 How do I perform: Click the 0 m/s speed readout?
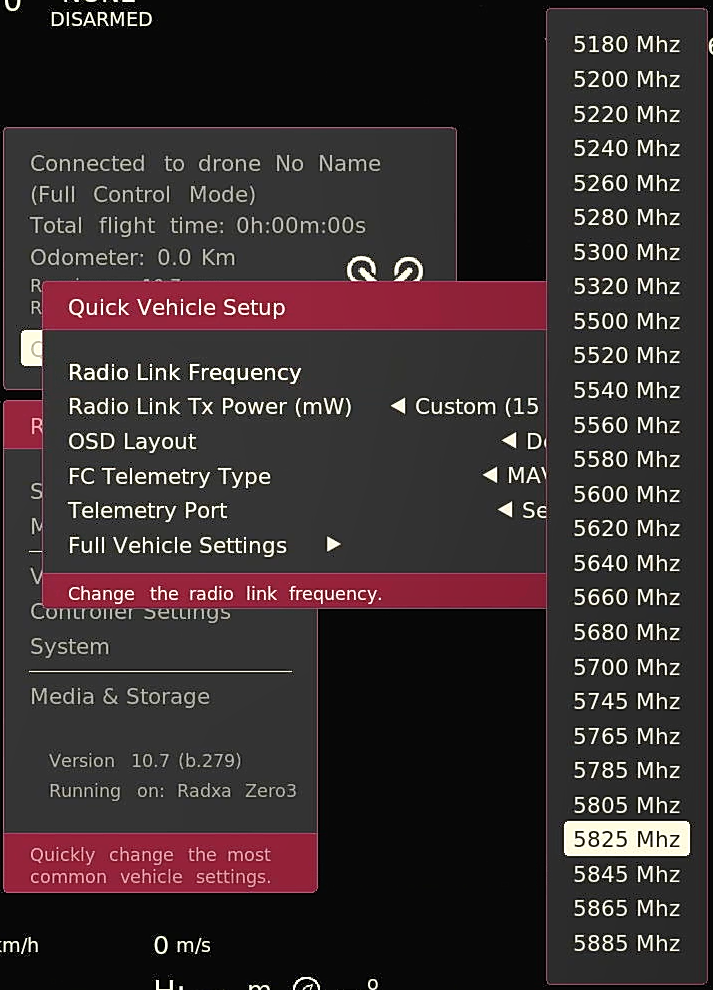point(180,944)
